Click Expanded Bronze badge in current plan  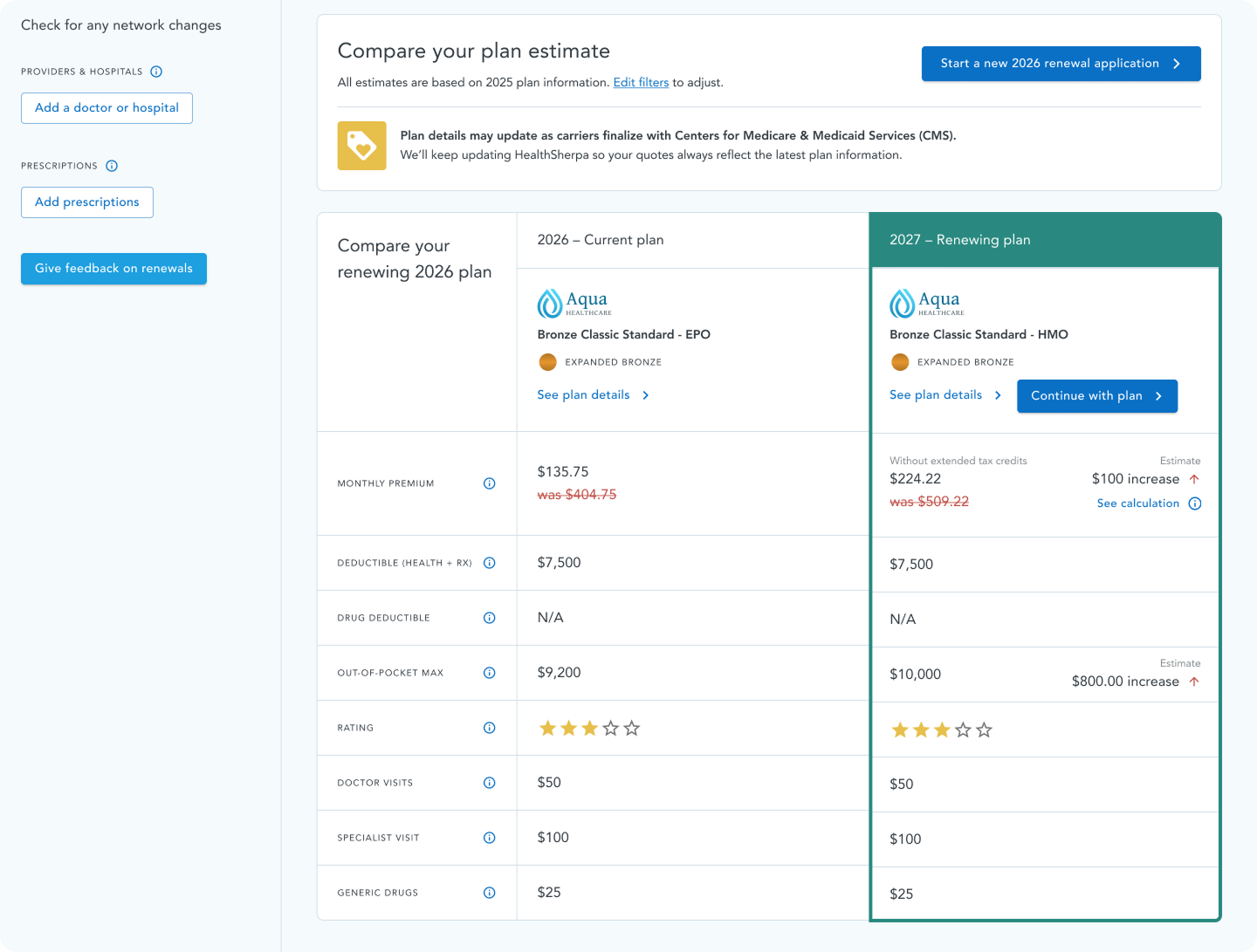pyautogui.click(x=600, y=362)
